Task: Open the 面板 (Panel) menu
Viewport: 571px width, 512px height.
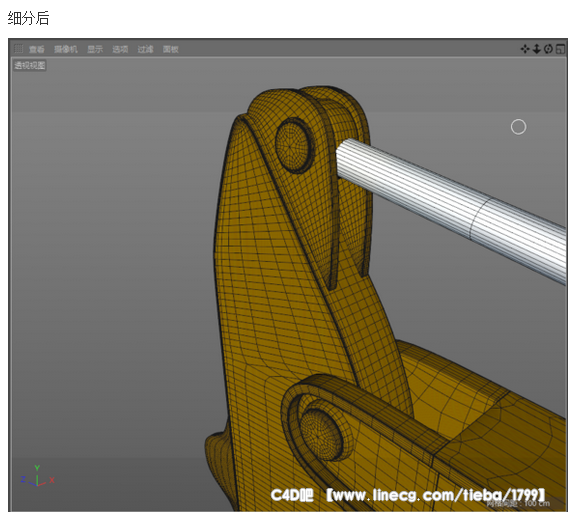Action: (x=170, y=49)
